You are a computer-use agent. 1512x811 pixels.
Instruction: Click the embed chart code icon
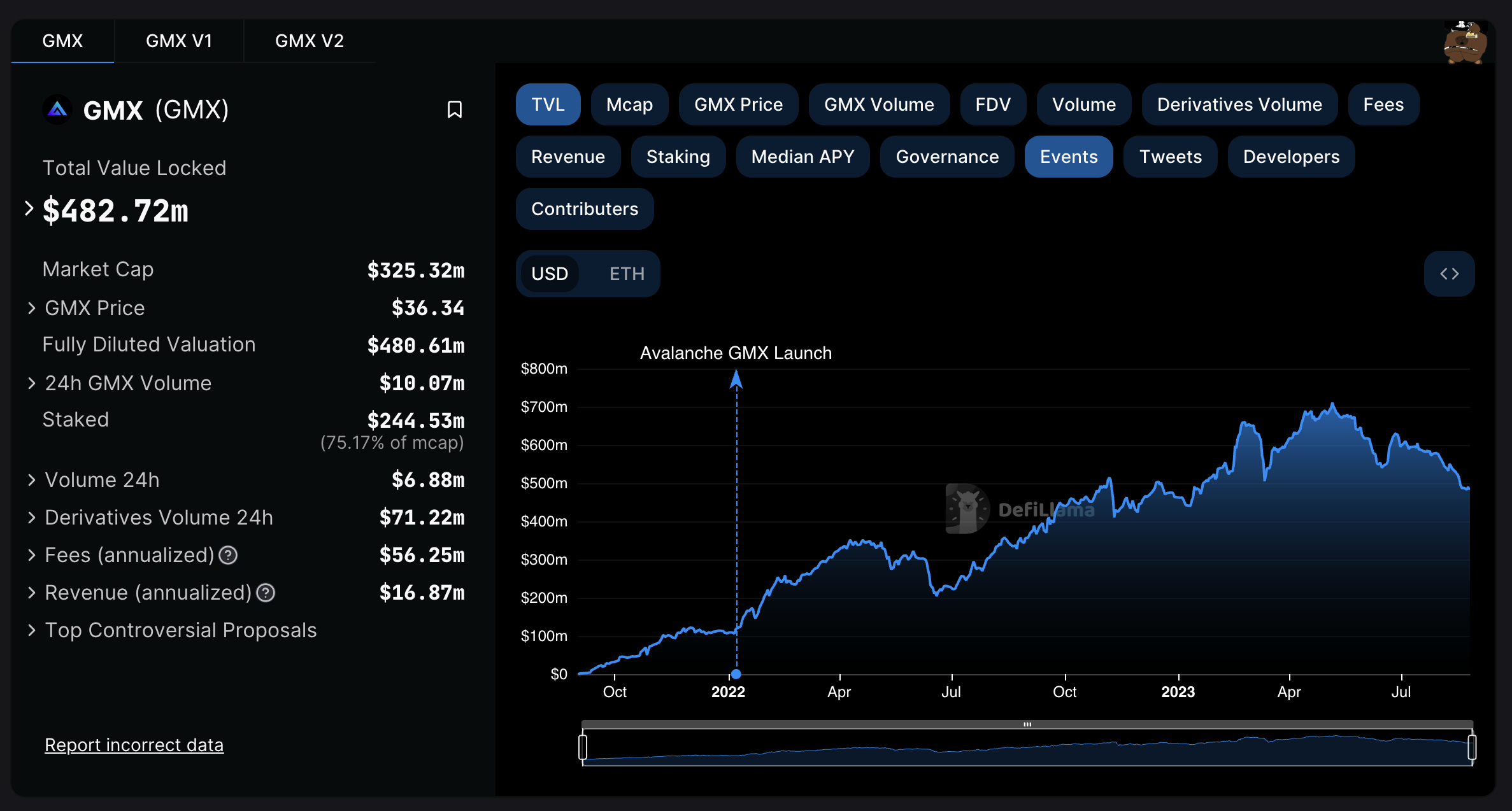[1449, 274]
